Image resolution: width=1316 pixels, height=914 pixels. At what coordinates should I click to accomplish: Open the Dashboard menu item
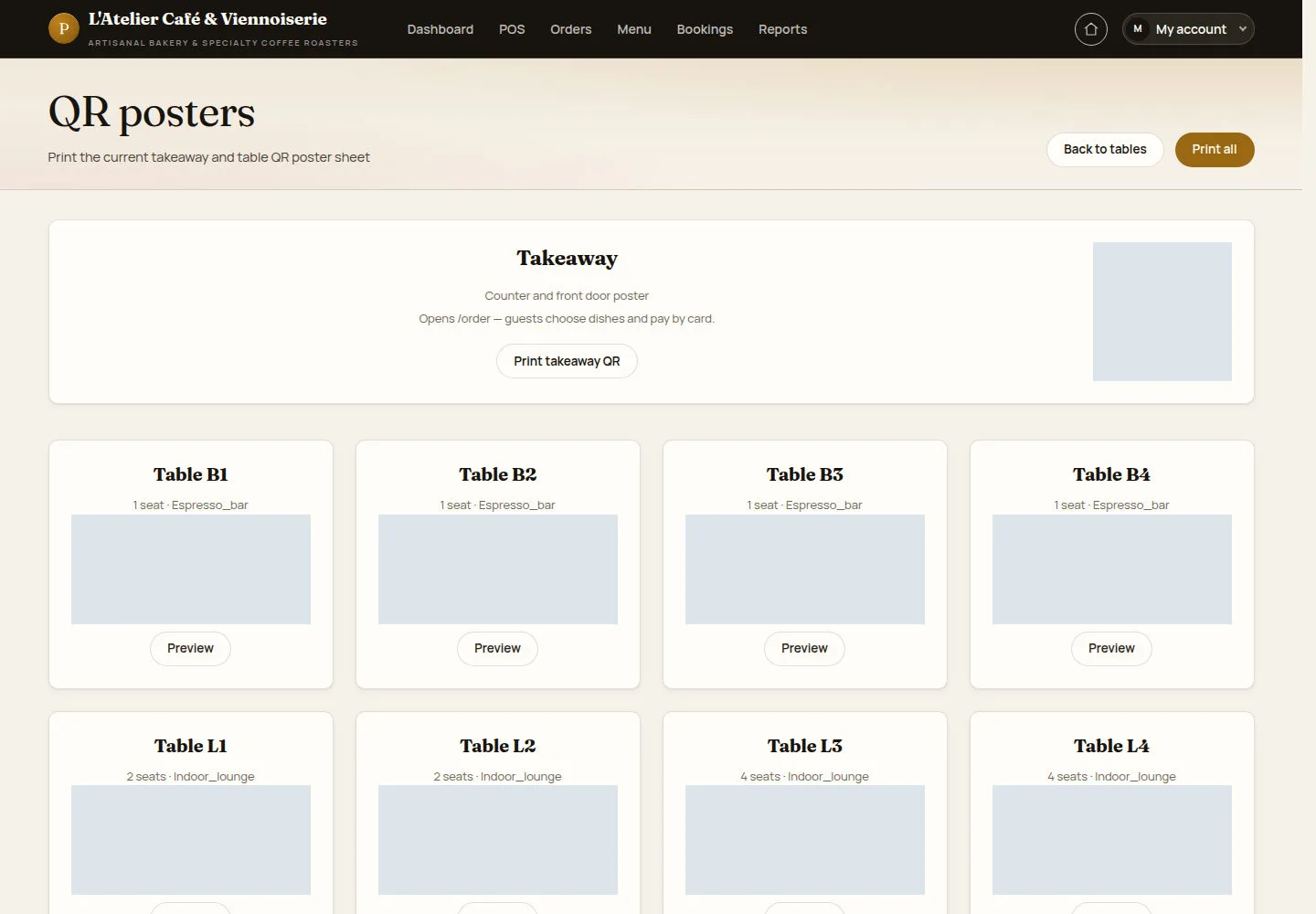coord(440,29)
